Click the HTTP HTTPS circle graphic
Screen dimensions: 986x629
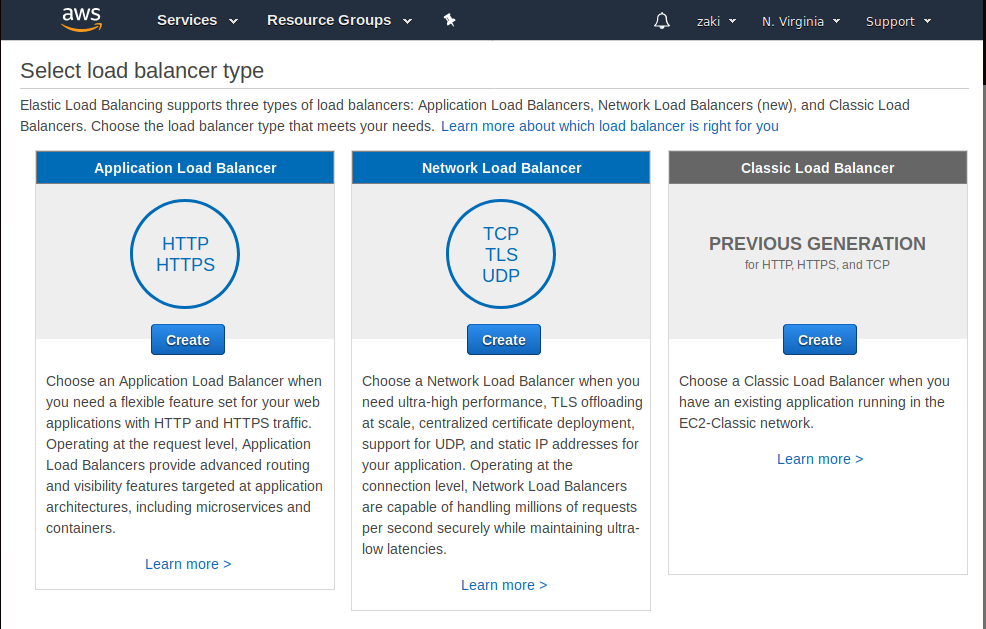(185, 254)
